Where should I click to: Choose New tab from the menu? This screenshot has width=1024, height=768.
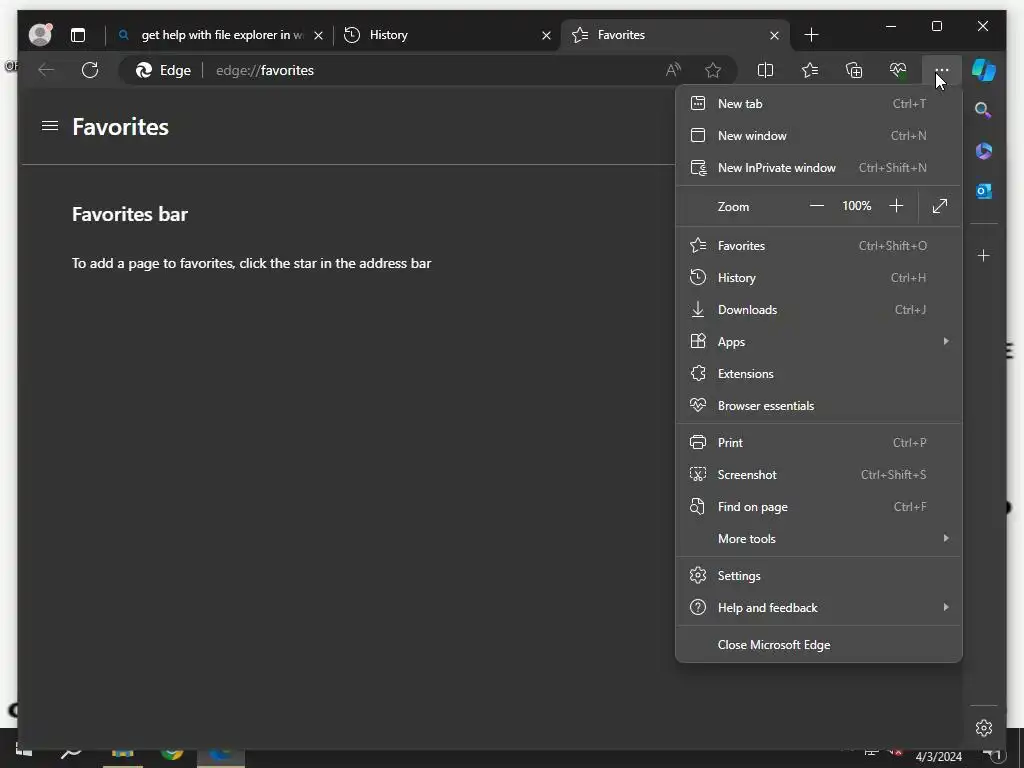(x=818, y=104)
